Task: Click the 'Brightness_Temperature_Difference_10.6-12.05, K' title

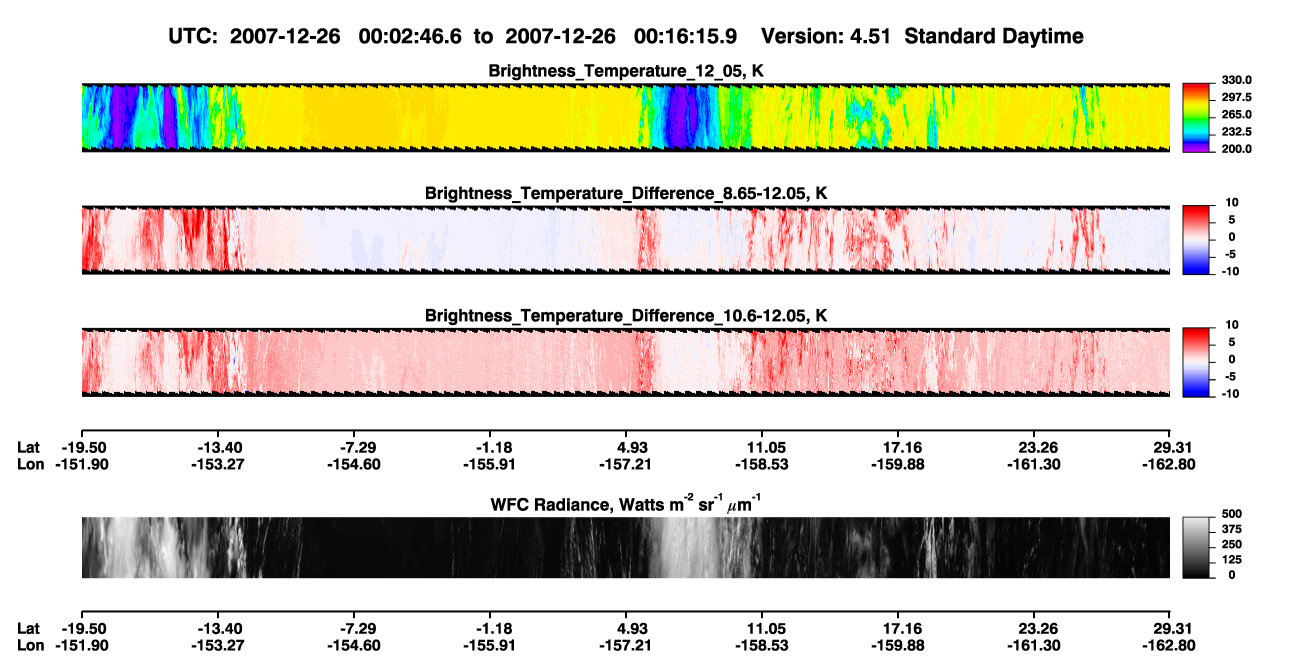Action: (x=626, y=316)
